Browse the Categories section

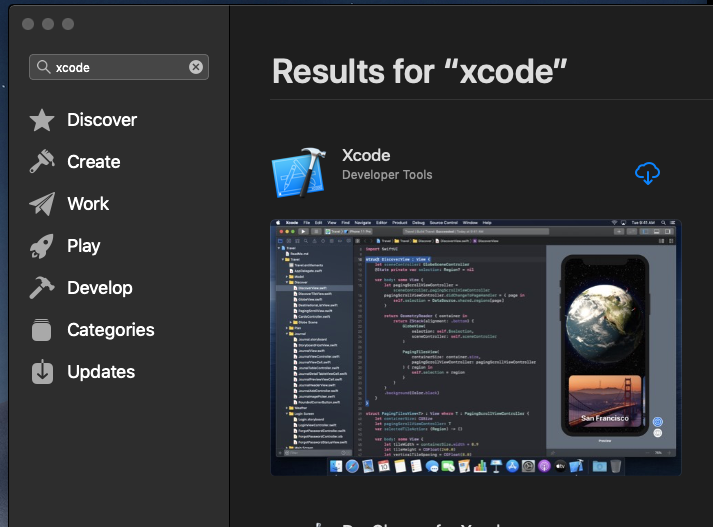pyautogui.click(x=111, y=330)
